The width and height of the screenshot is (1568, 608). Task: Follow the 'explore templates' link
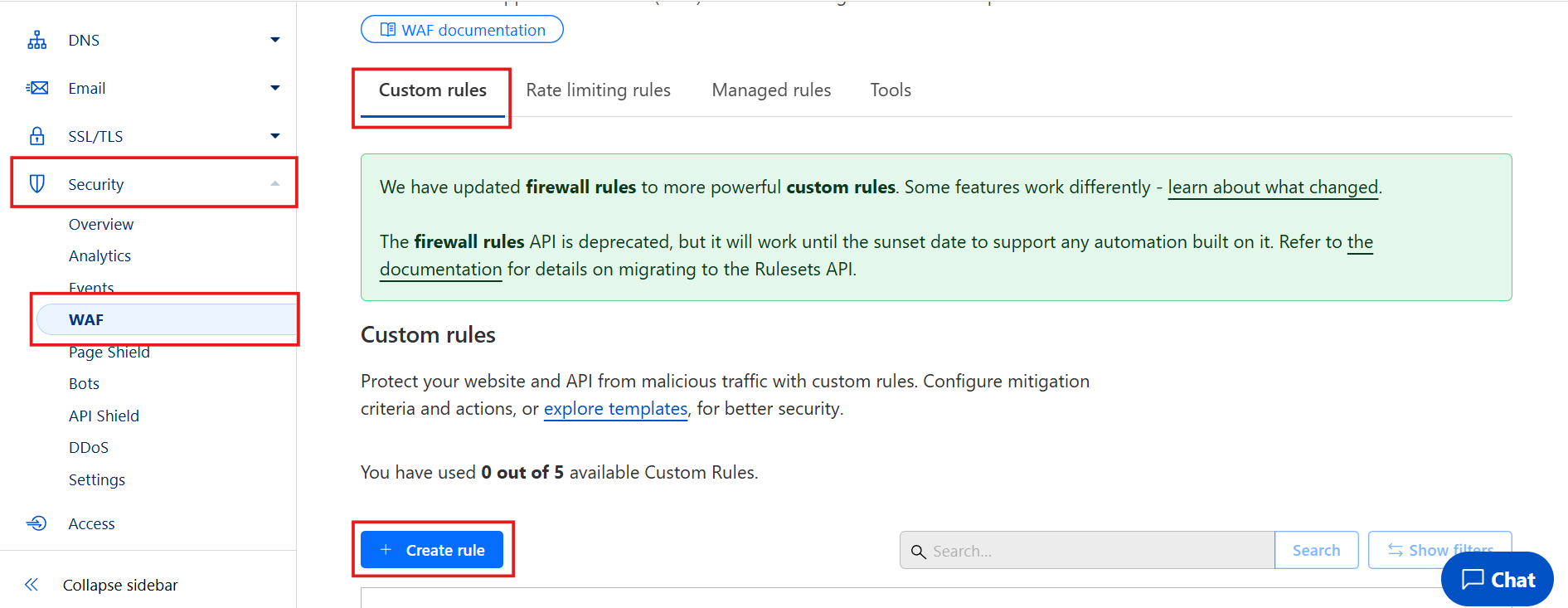(615, 409)
